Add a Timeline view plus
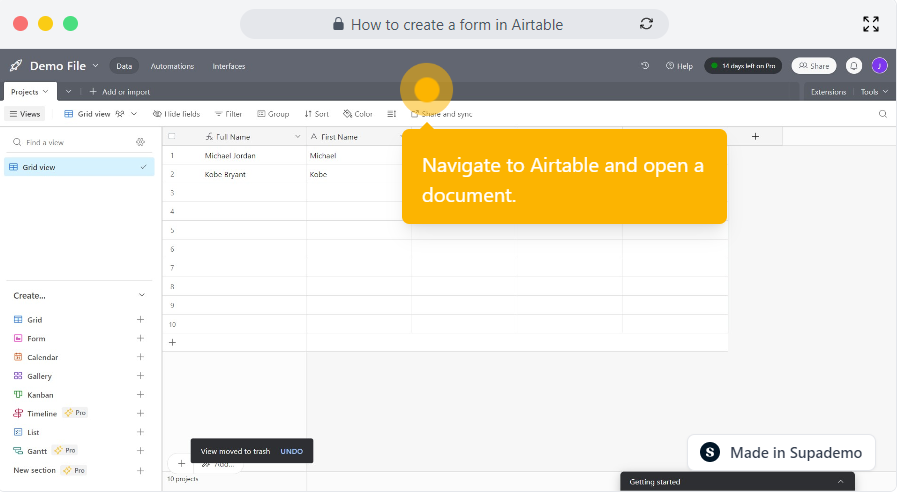 (x=140, y=413)
